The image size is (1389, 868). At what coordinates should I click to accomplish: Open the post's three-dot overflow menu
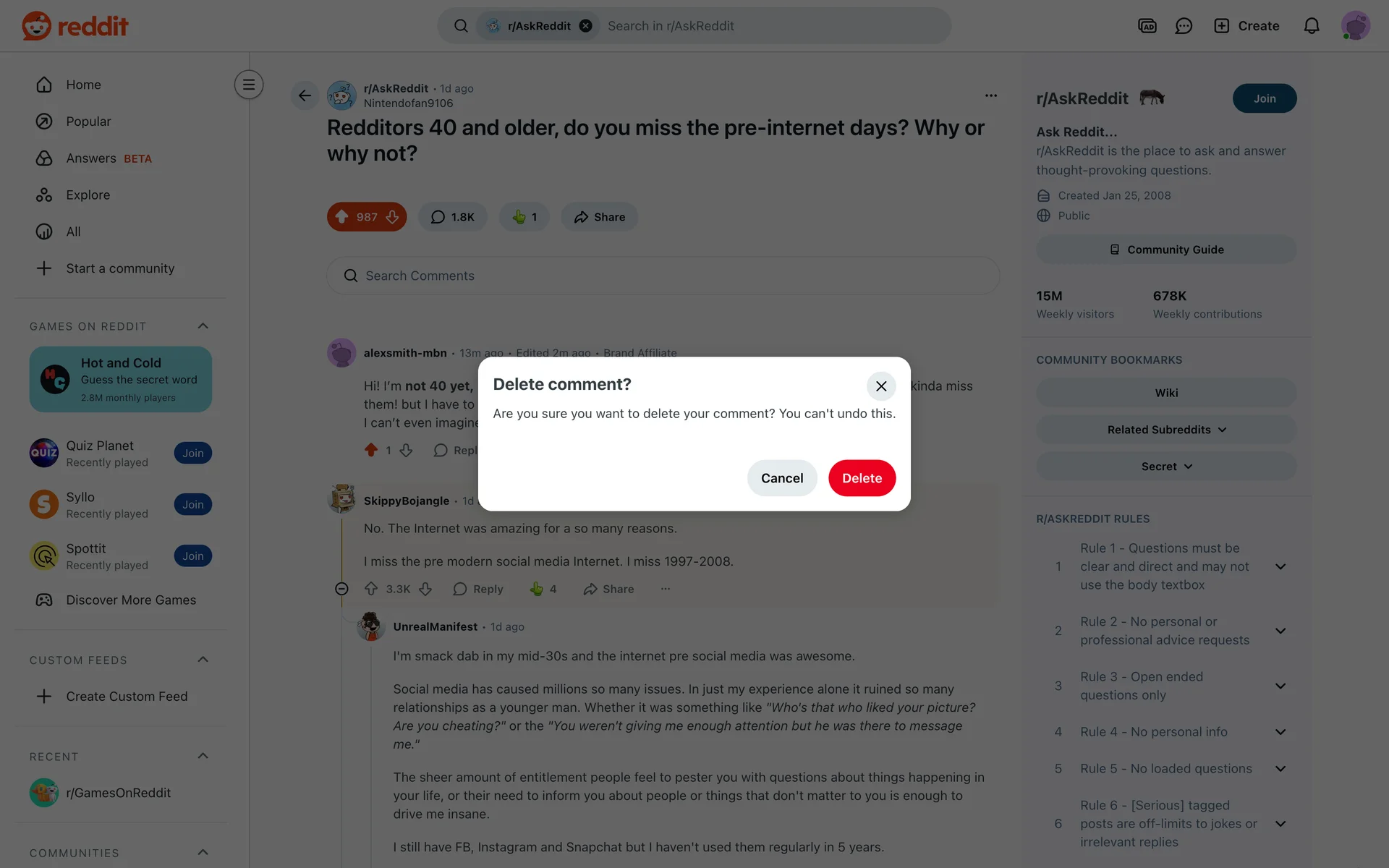(991, 95)
